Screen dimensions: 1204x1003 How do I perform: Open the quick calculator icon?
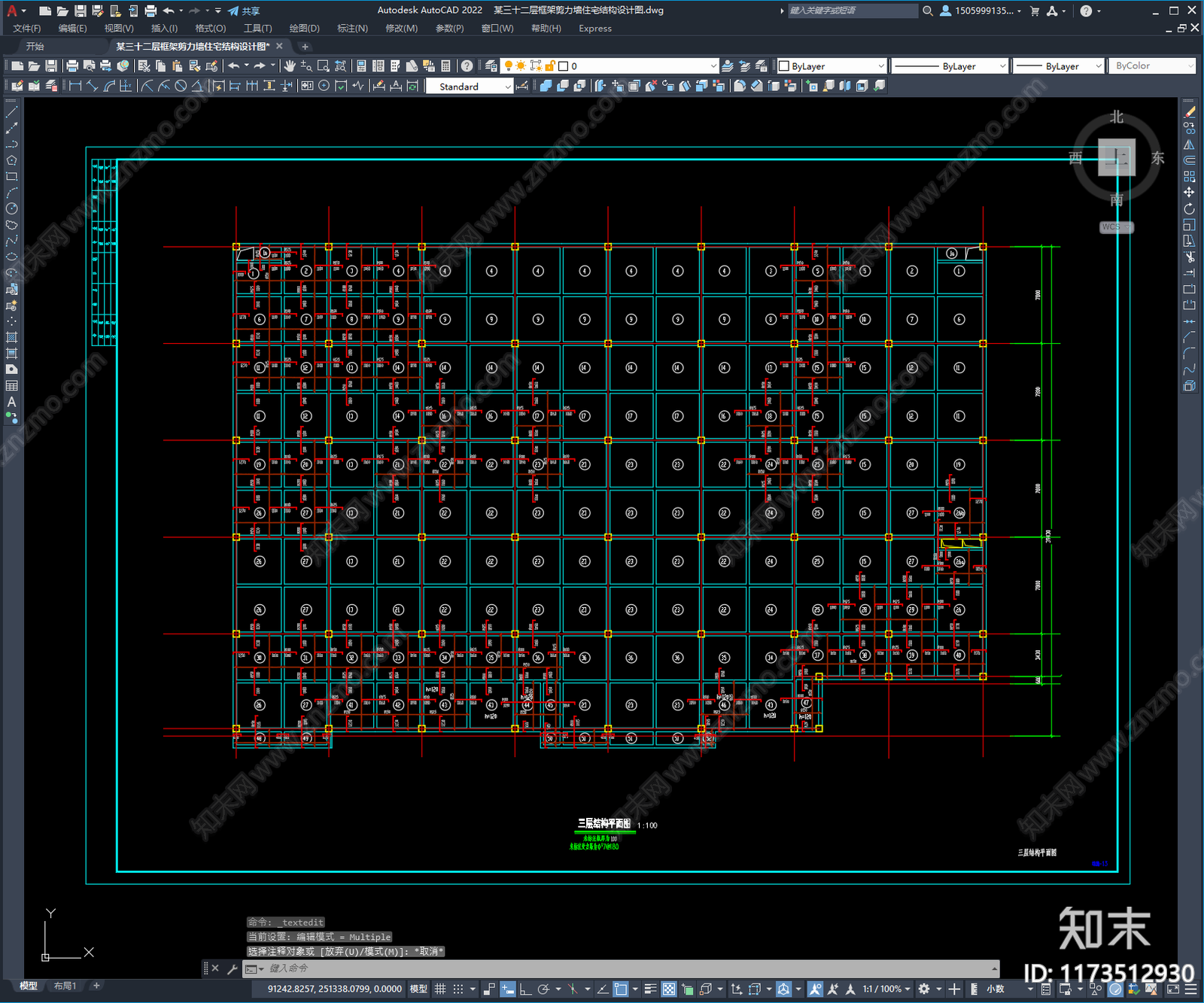tap(445, 66)
